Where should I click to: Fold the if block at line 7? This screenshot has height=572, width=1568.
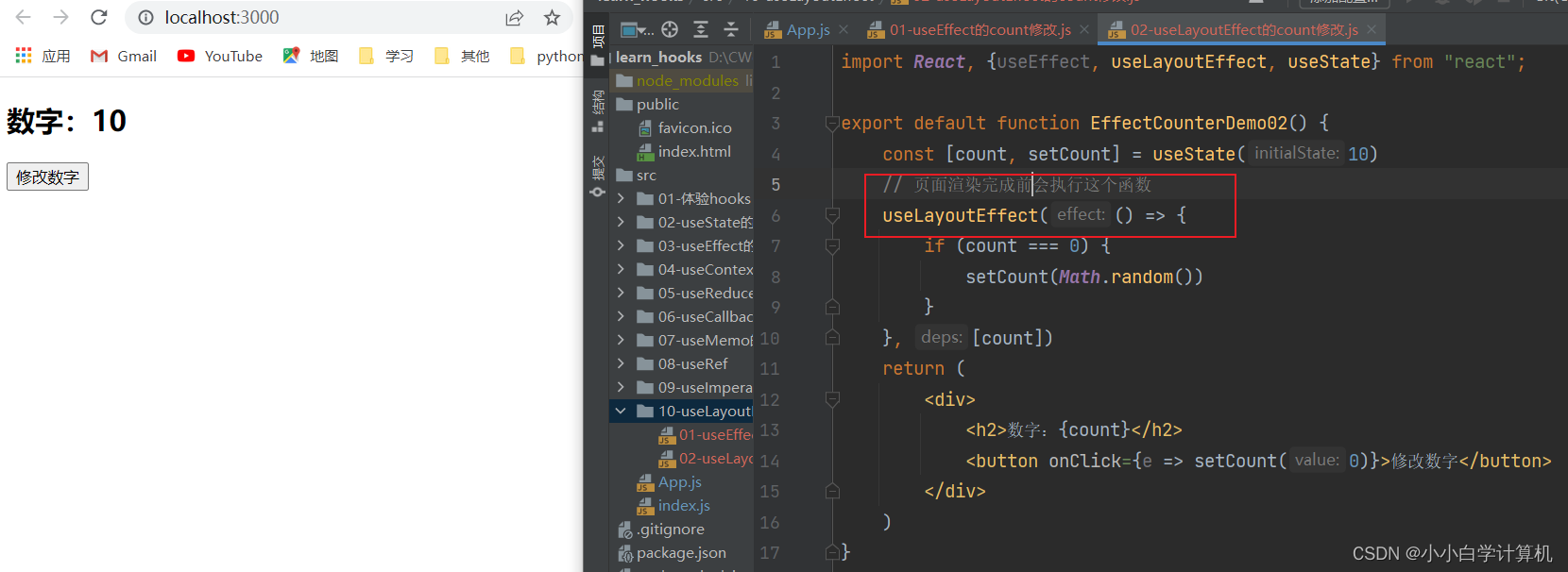coord(832,246)
